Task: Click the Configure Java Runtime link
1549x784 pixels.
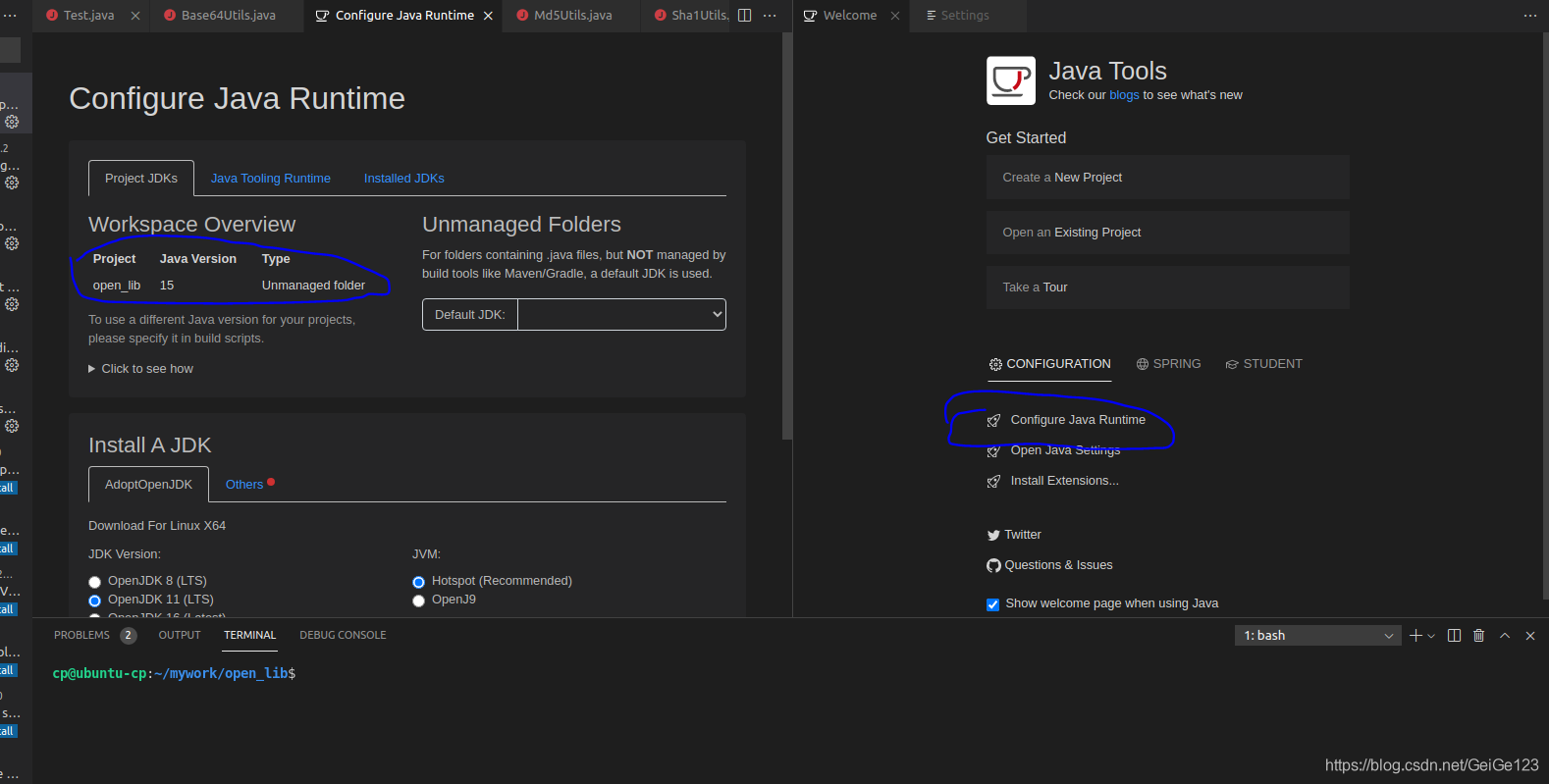Action: pos(1078,420)
